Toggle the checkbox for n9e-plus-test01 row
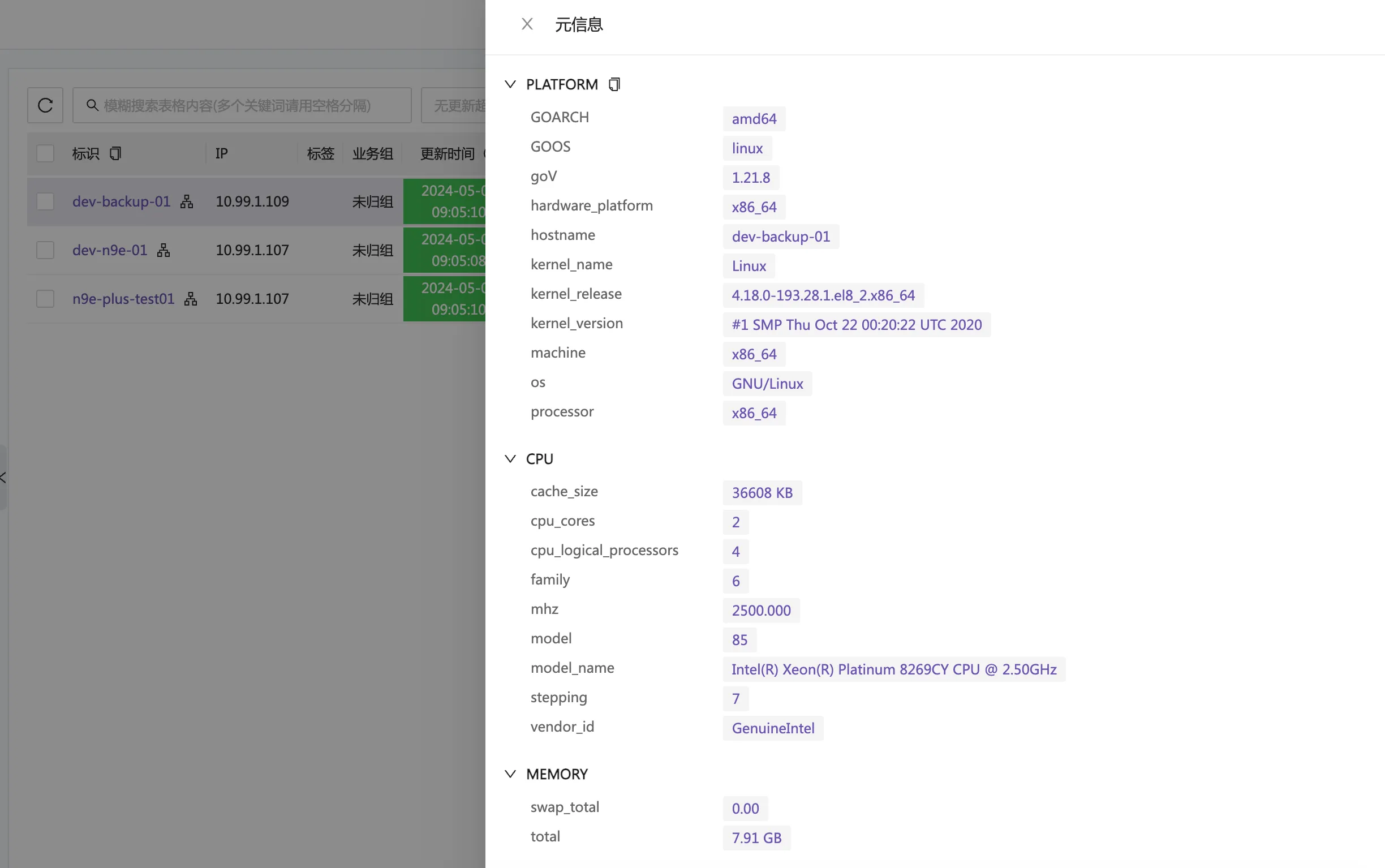The image size is (1385, 868). click(x=44, y=298)
